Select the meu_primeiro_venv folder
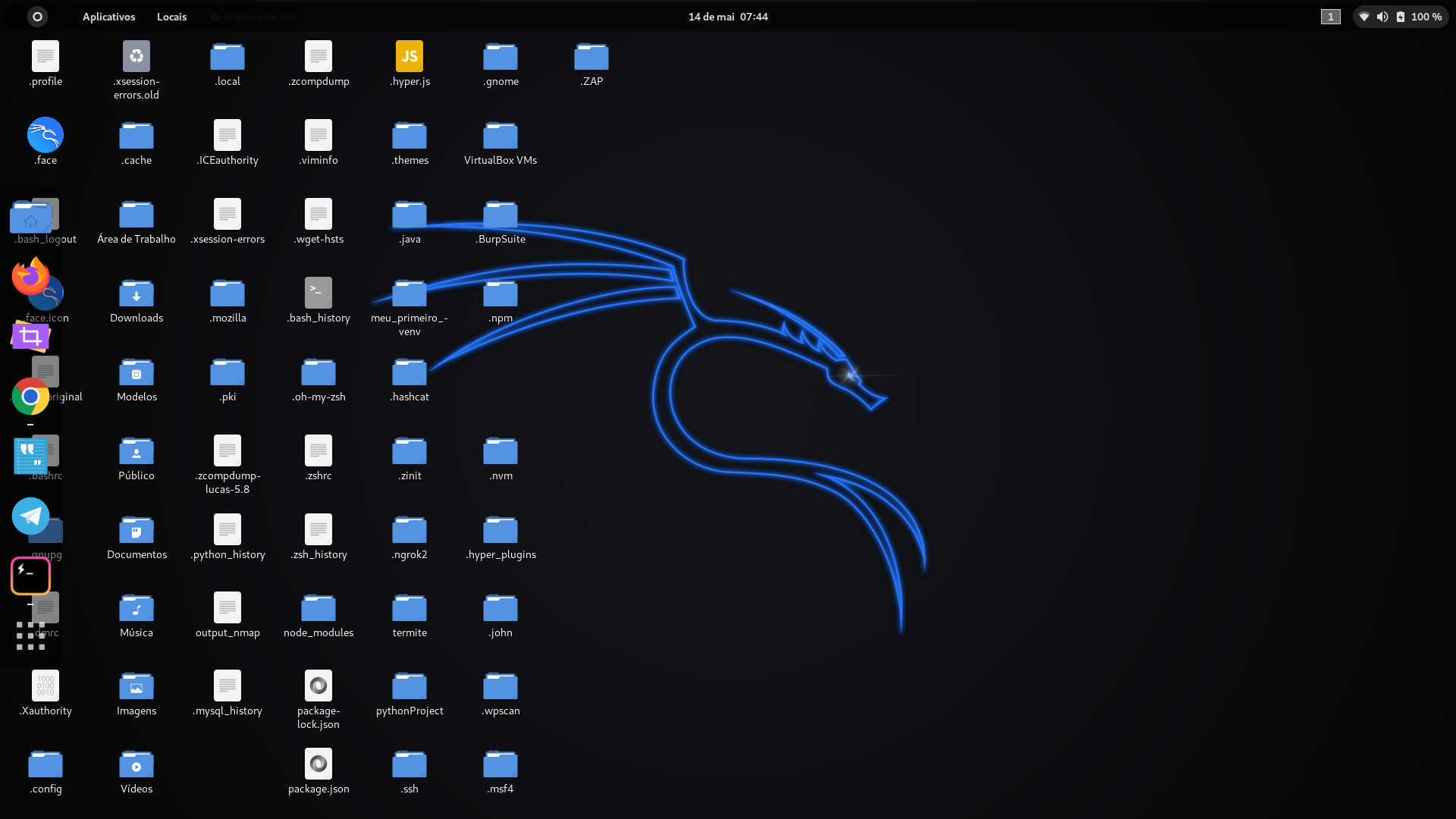Viewport: 1456px width, 819px height. (409, 293)
